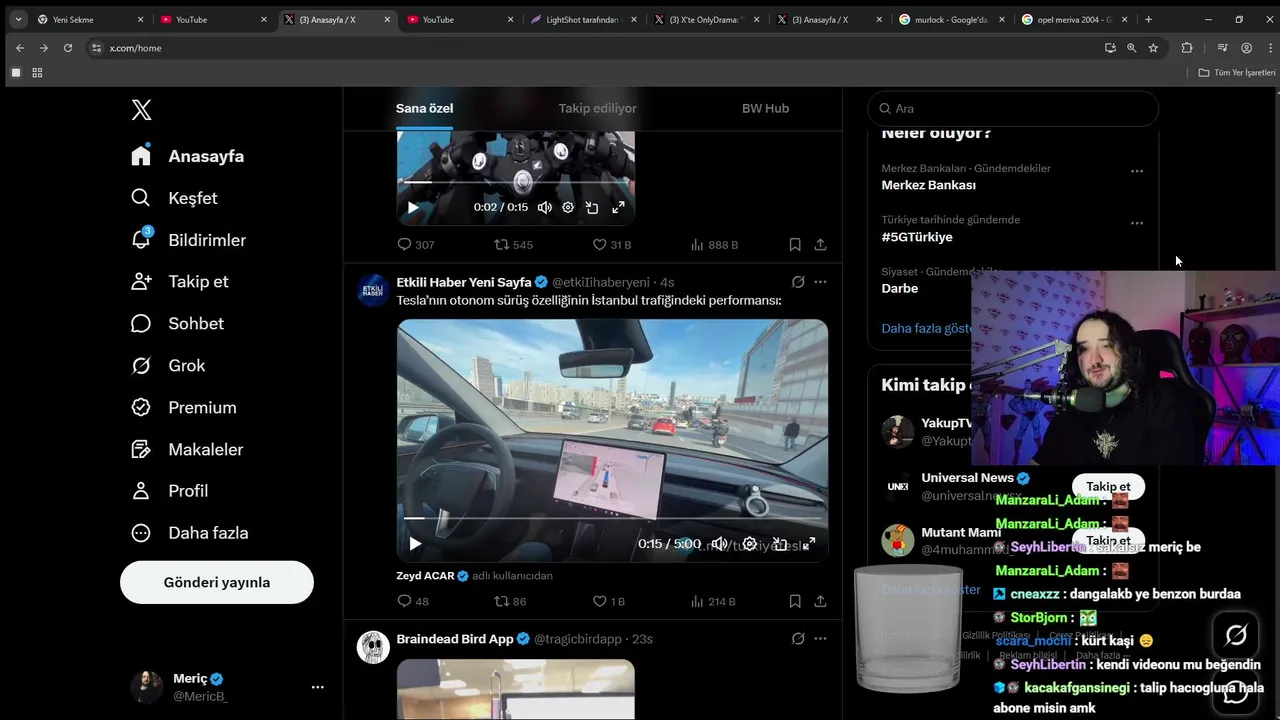Open Keşfet explore page

(x=174, y=198)
